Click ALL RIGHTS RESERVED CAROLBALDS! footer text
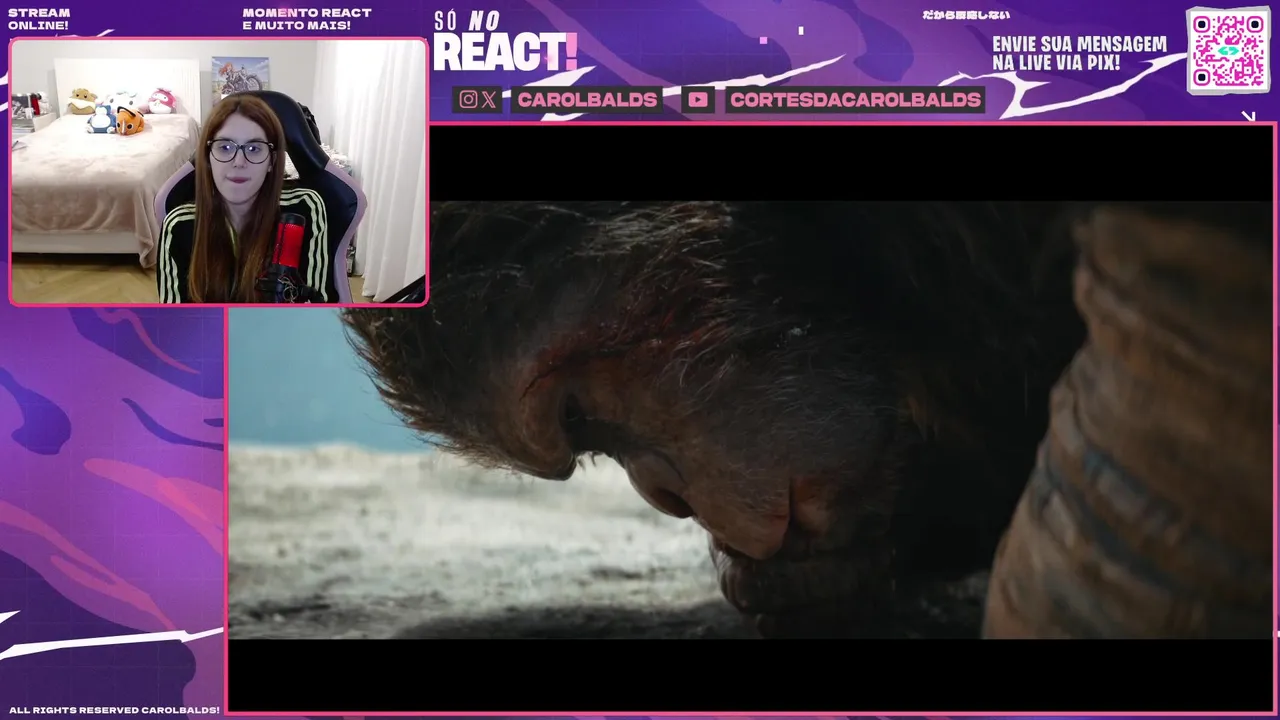Image resolution: width=1280 pixels, height=720 pixels. tap(114, 710)
